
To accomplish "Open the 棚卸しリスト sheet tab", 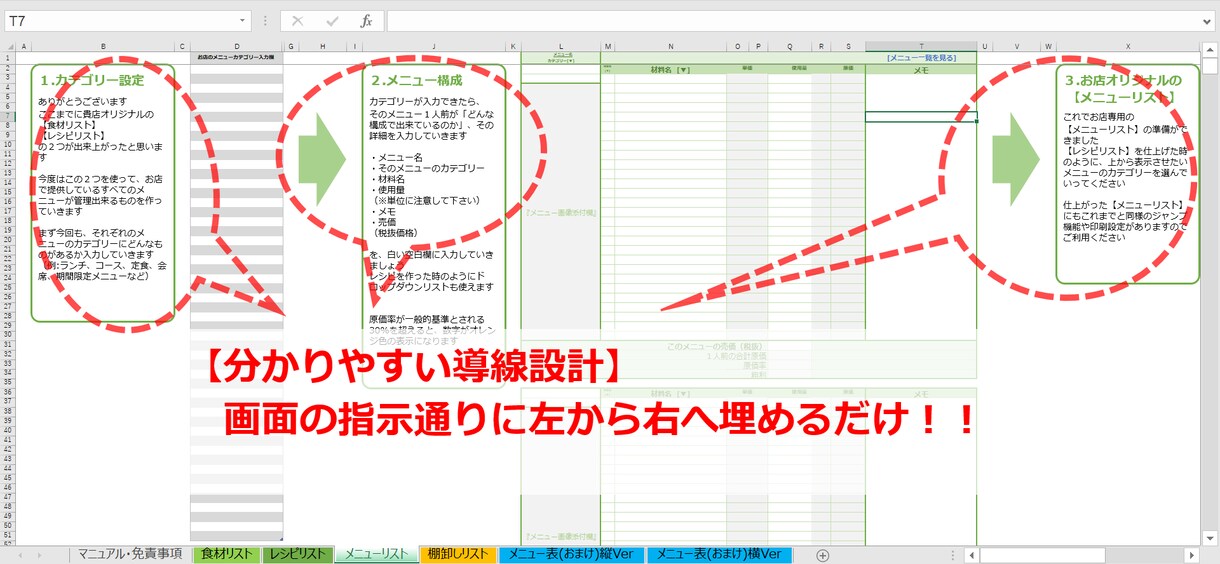I will 458,555.
